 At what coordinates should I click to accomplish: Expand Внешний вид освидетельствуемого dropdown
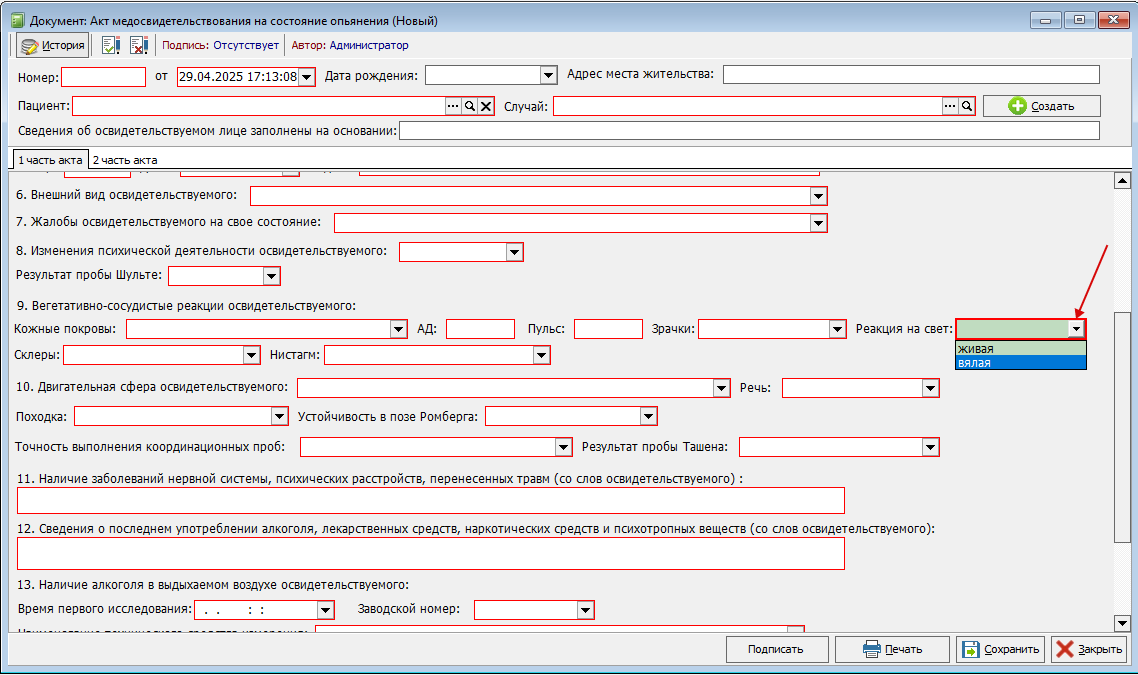click(x=818, y=196)
